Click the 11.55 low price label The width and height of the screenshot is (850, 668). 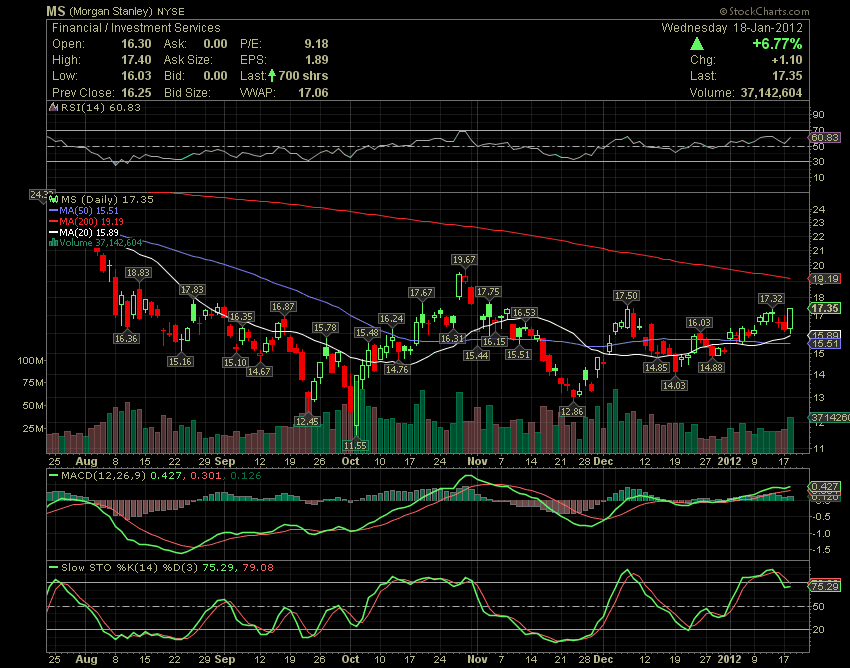pos(356,446)
